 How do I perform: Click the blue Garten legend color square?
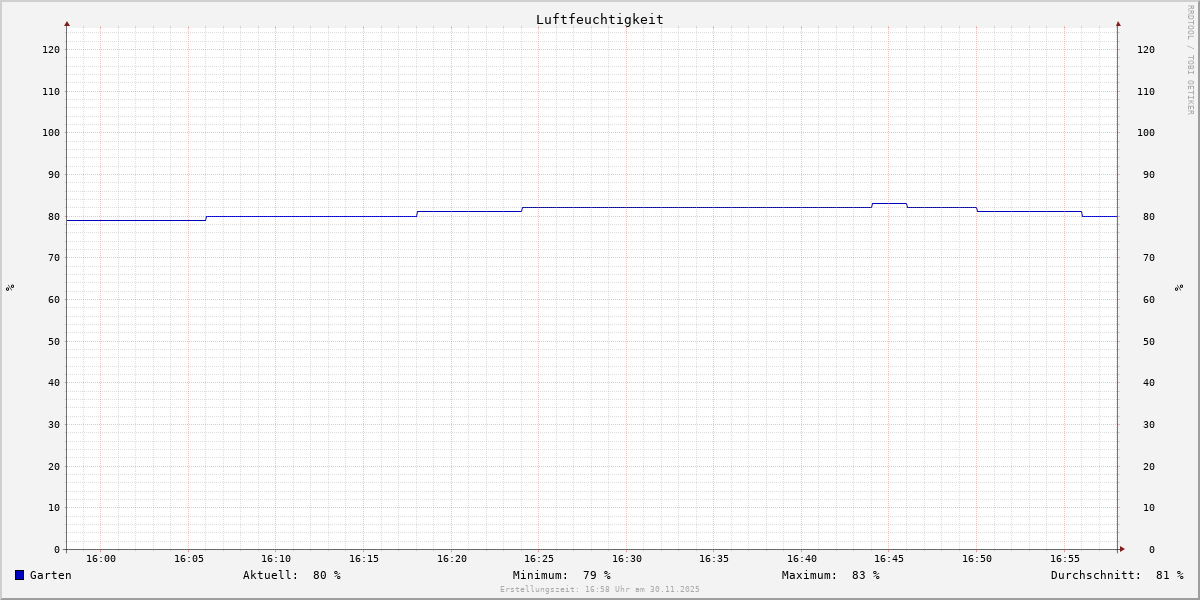point(19,575)
